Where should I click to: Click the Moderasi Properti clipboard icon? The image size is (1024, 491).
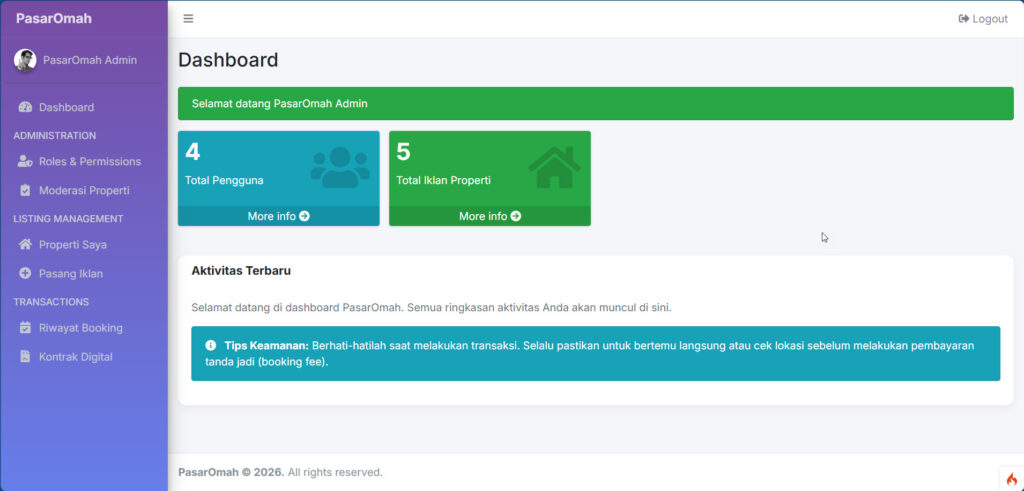tap(26, 190)
